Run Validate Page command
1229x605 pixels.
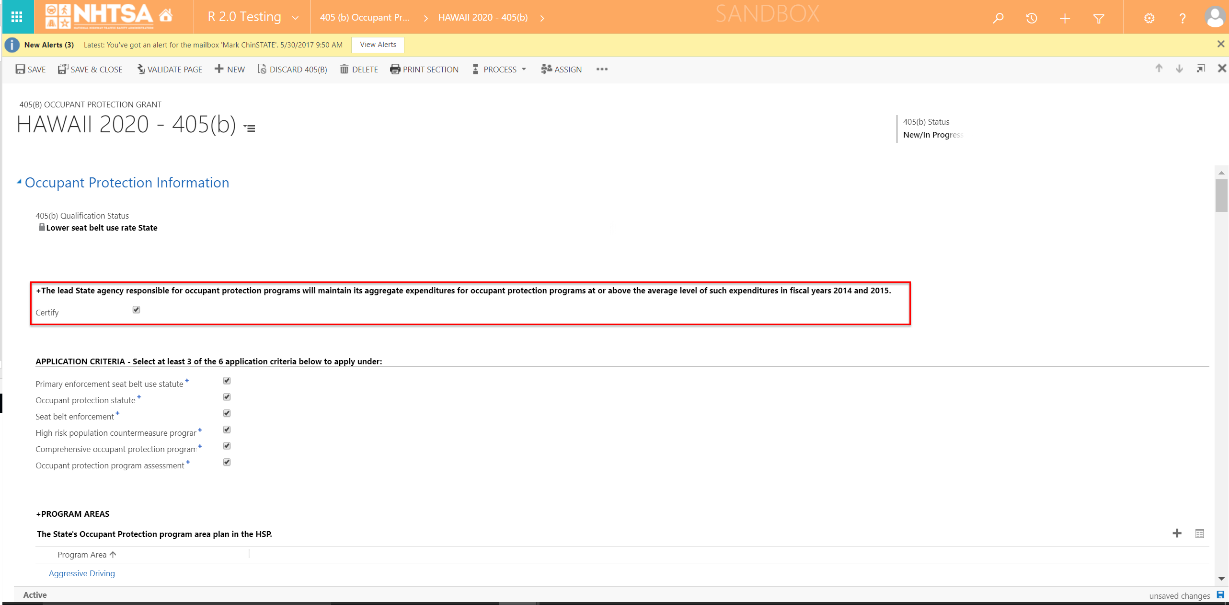(169, 69)
